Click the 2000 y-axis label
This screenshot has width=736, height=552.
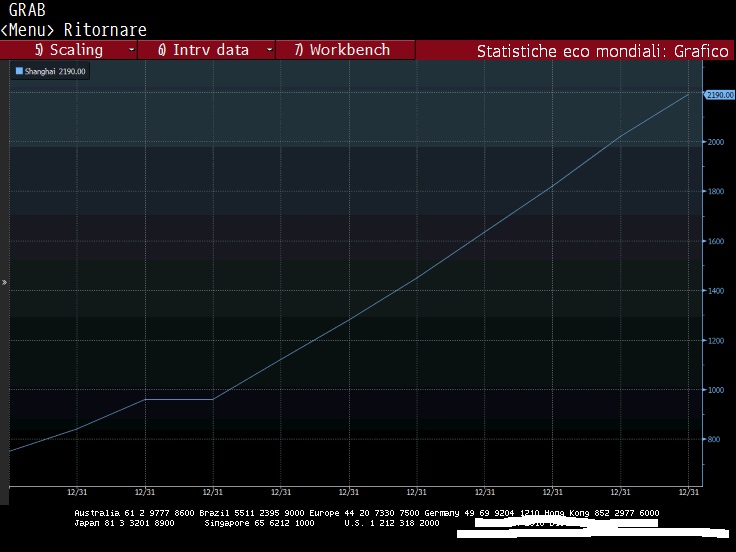(x=715, y=143)
